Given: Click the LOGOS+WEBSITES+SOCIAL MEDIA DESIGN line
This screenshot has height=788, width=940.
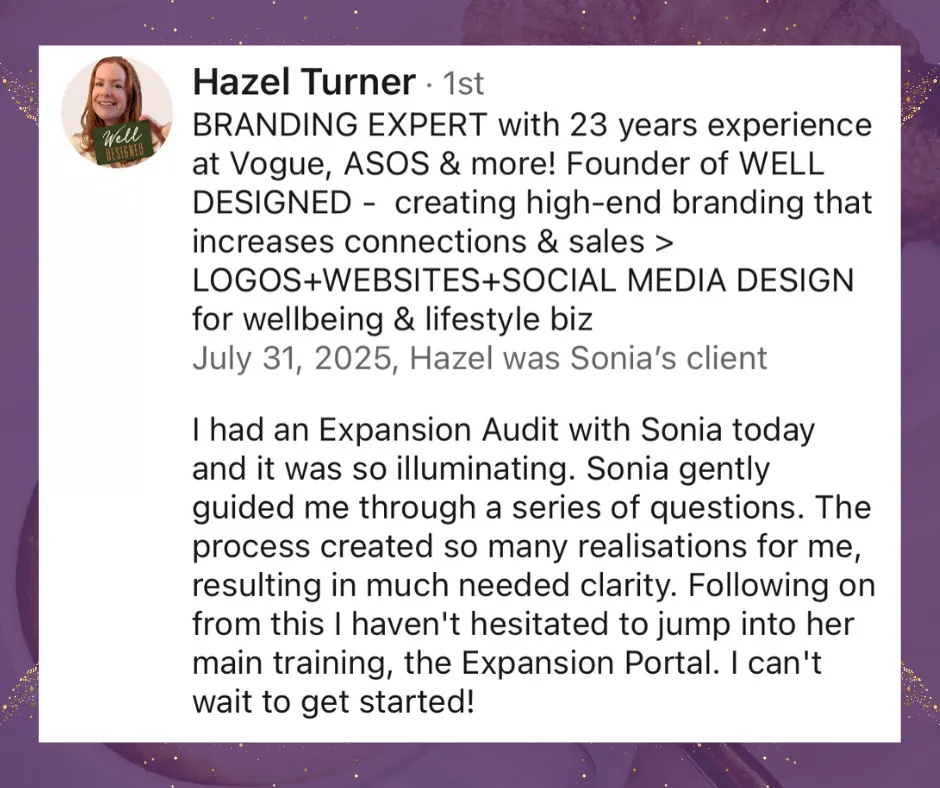Looking at the screenshot, I should point(523,280).
